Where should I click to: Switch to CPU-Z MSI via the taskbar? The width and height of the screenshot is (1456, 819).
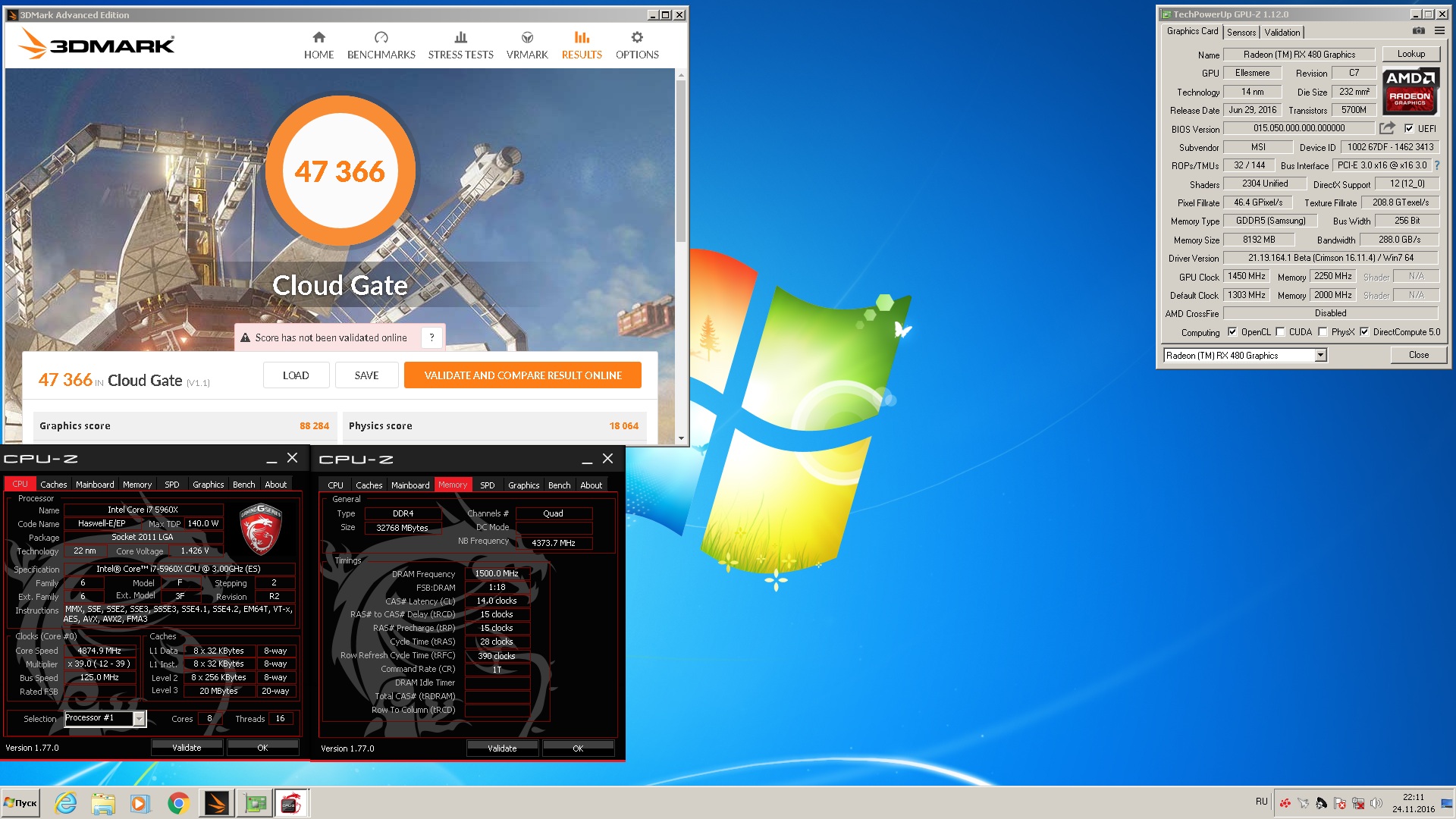click(x=292, y=803)
